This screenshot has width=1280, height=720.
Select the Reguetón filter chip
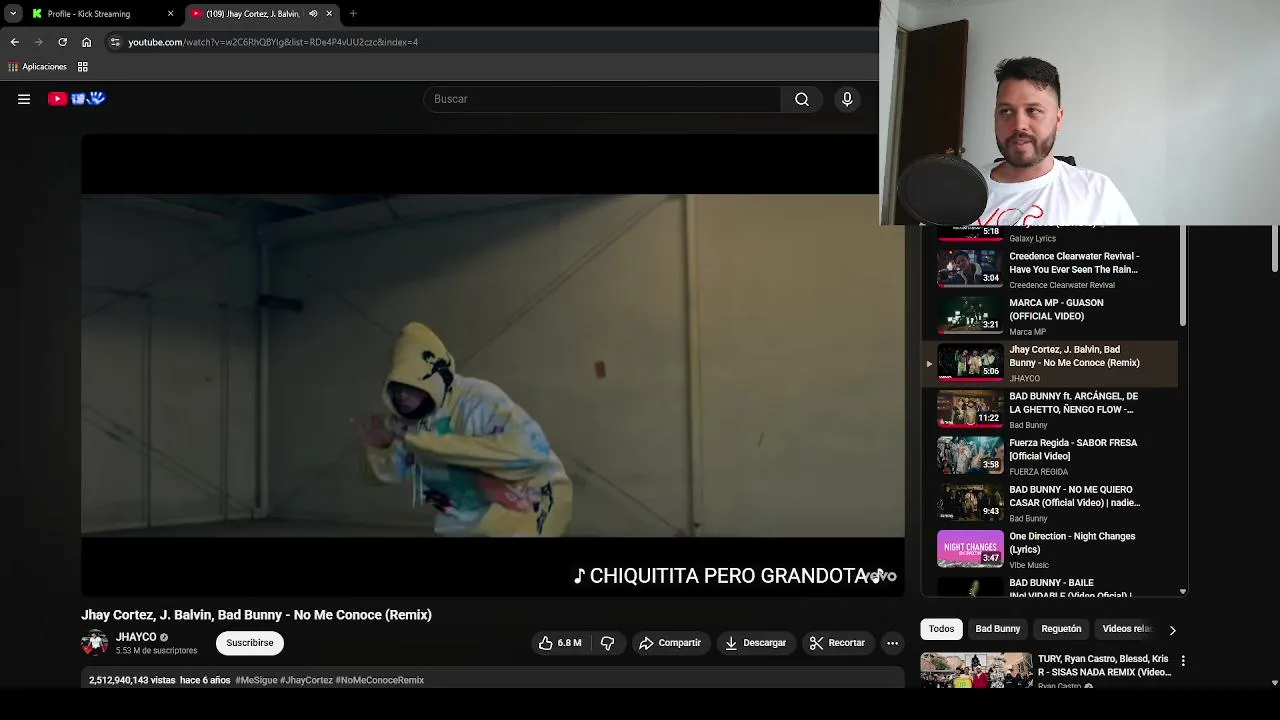[x=1061, y=629]
